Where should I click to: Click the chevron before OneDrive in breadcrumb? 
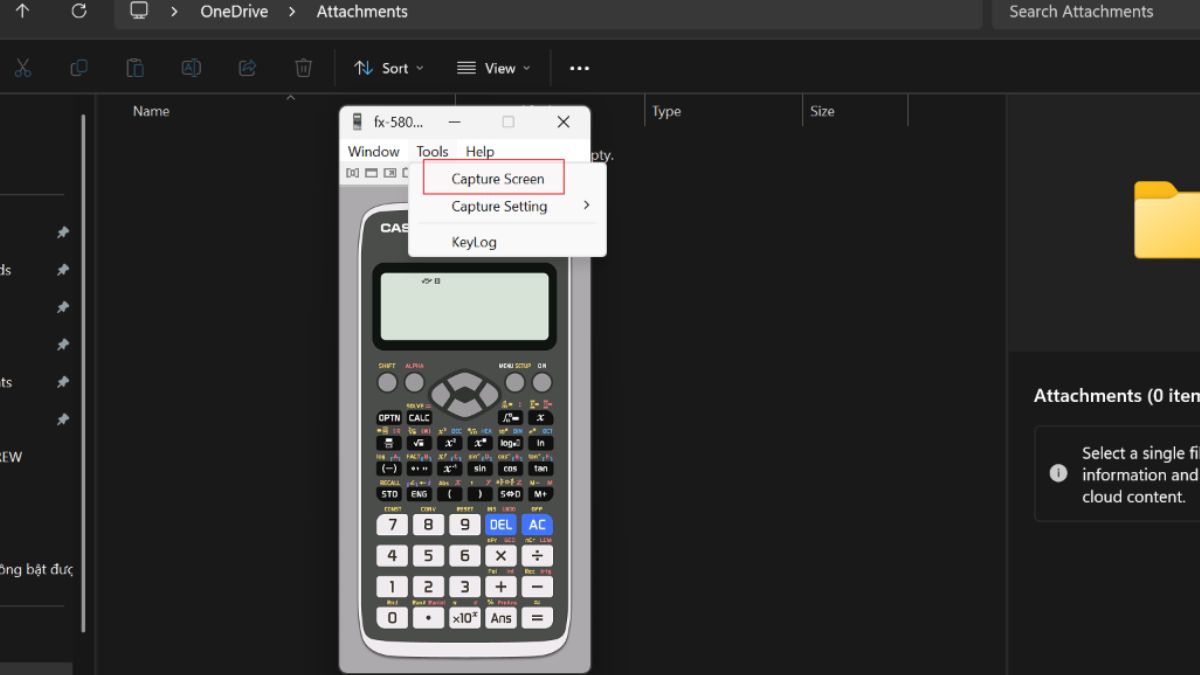pos(175,12)
